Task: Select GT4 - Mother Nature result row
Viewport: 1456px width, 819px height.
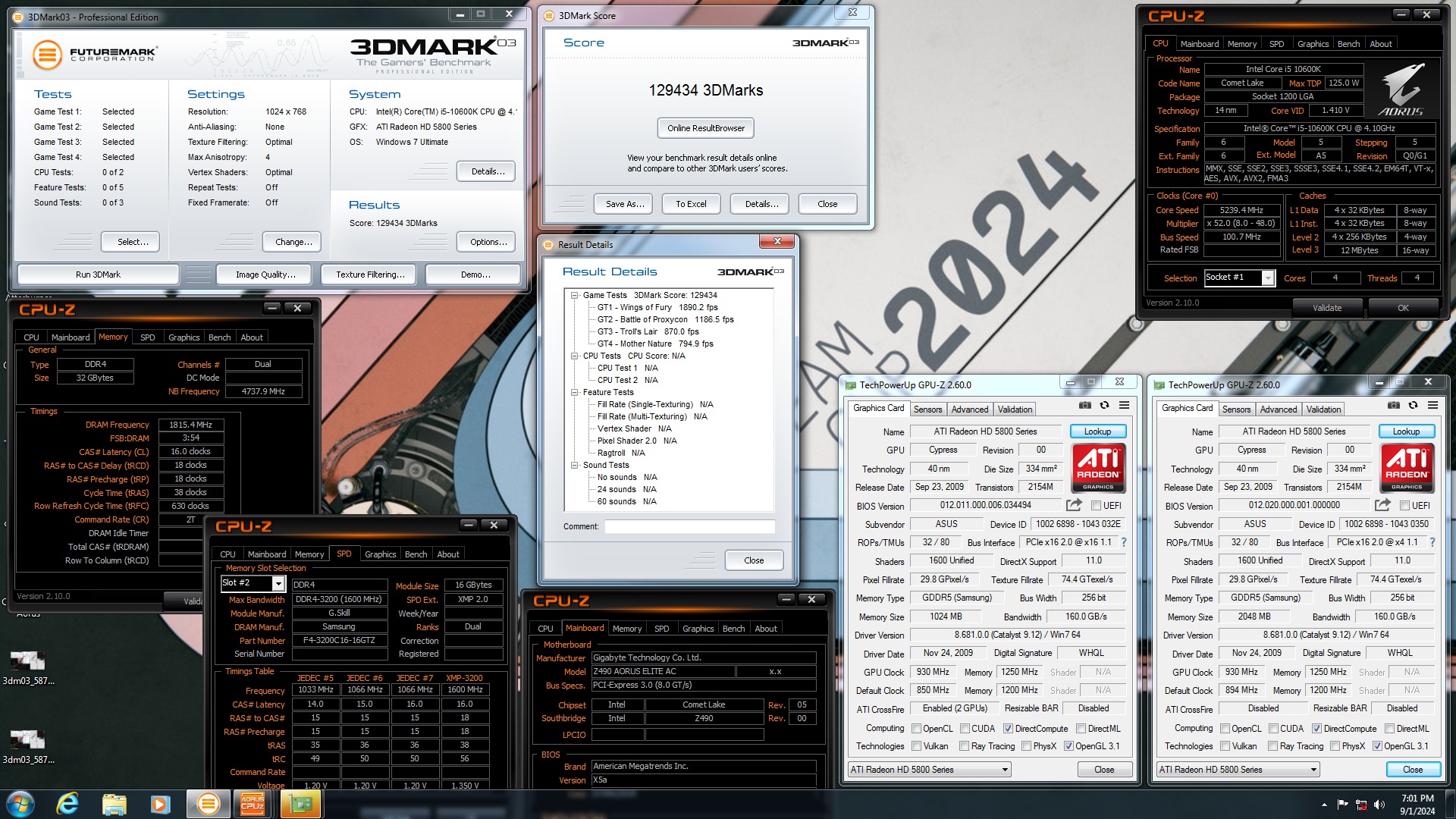Action: tap(655, 344)
